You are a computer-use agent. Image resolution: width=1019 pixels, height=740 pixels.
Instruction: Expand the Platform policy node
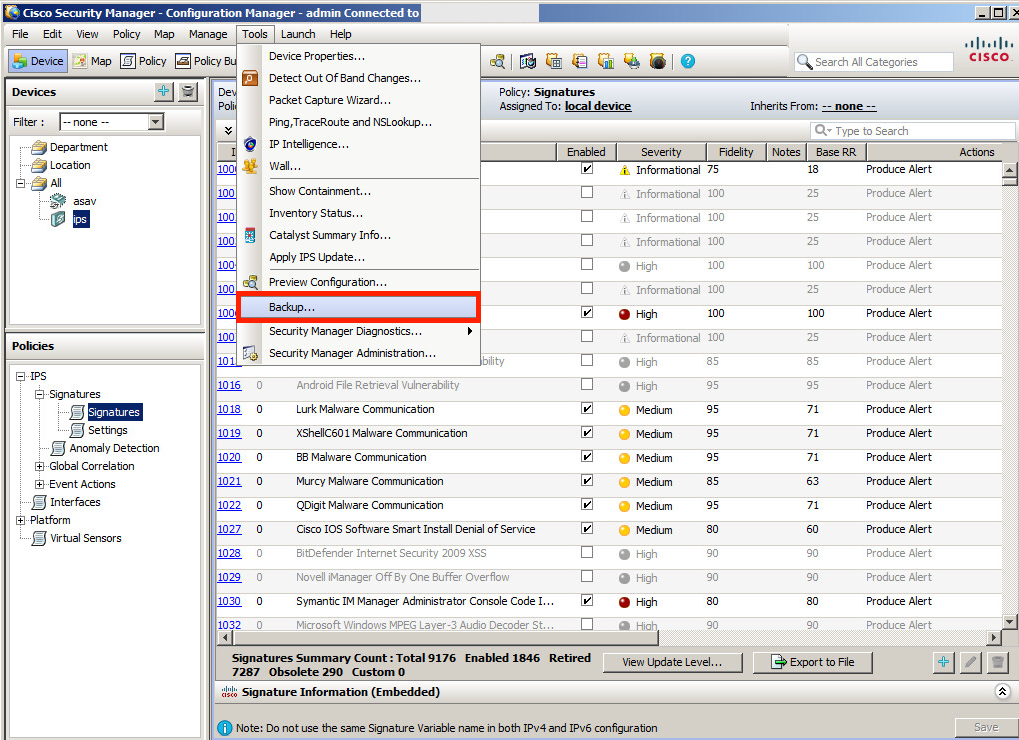pyautogui.click(x=21, y=520)
